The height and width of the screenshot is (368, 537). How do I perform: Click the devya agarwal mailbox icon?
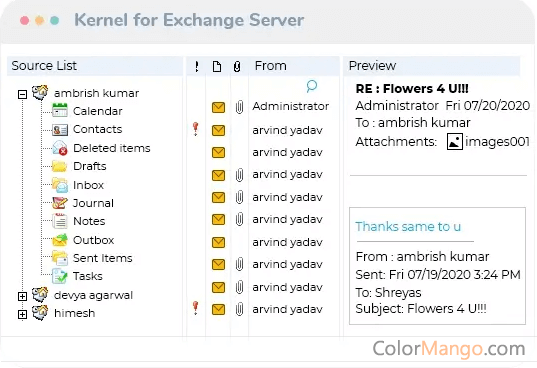click(40, 294)
